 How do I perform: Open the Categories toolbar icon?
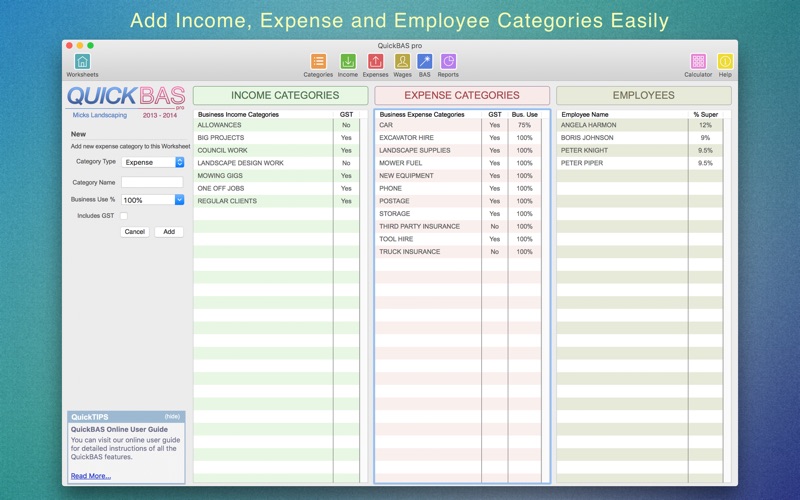coord(318,62)
